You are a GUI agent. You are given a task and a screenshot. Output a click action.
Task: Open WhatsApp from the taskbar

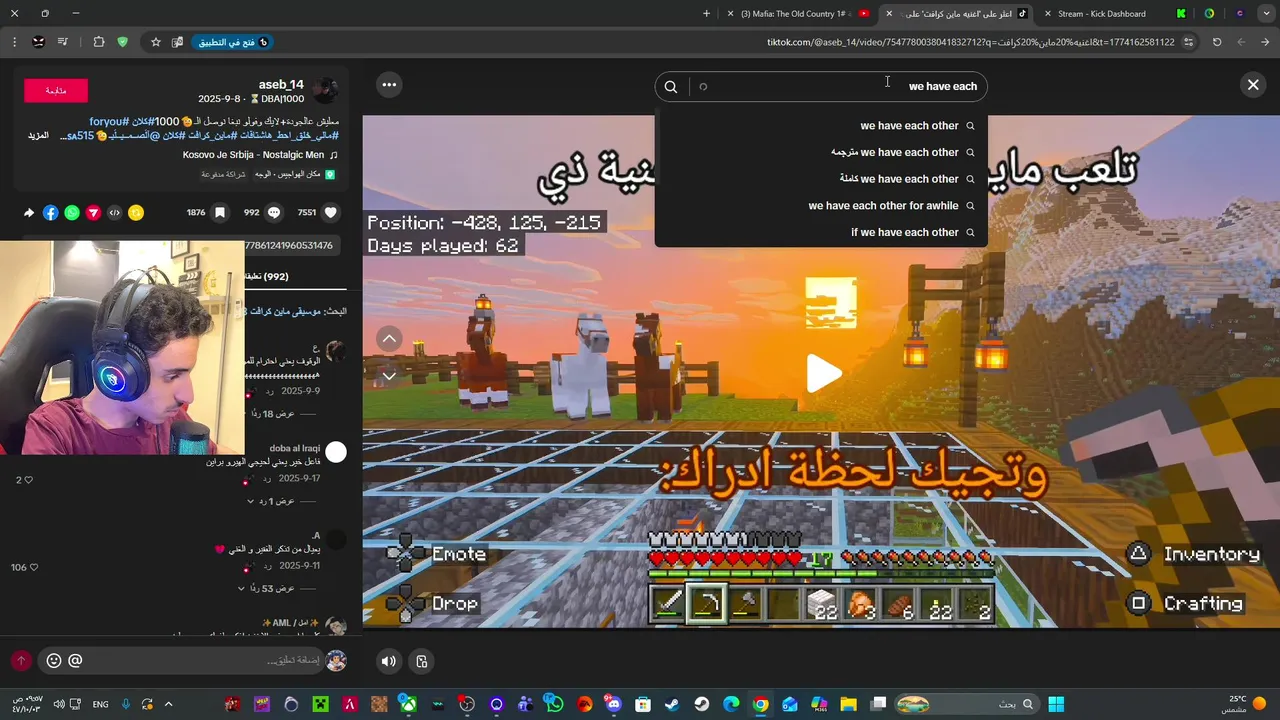tap(555, 704)
